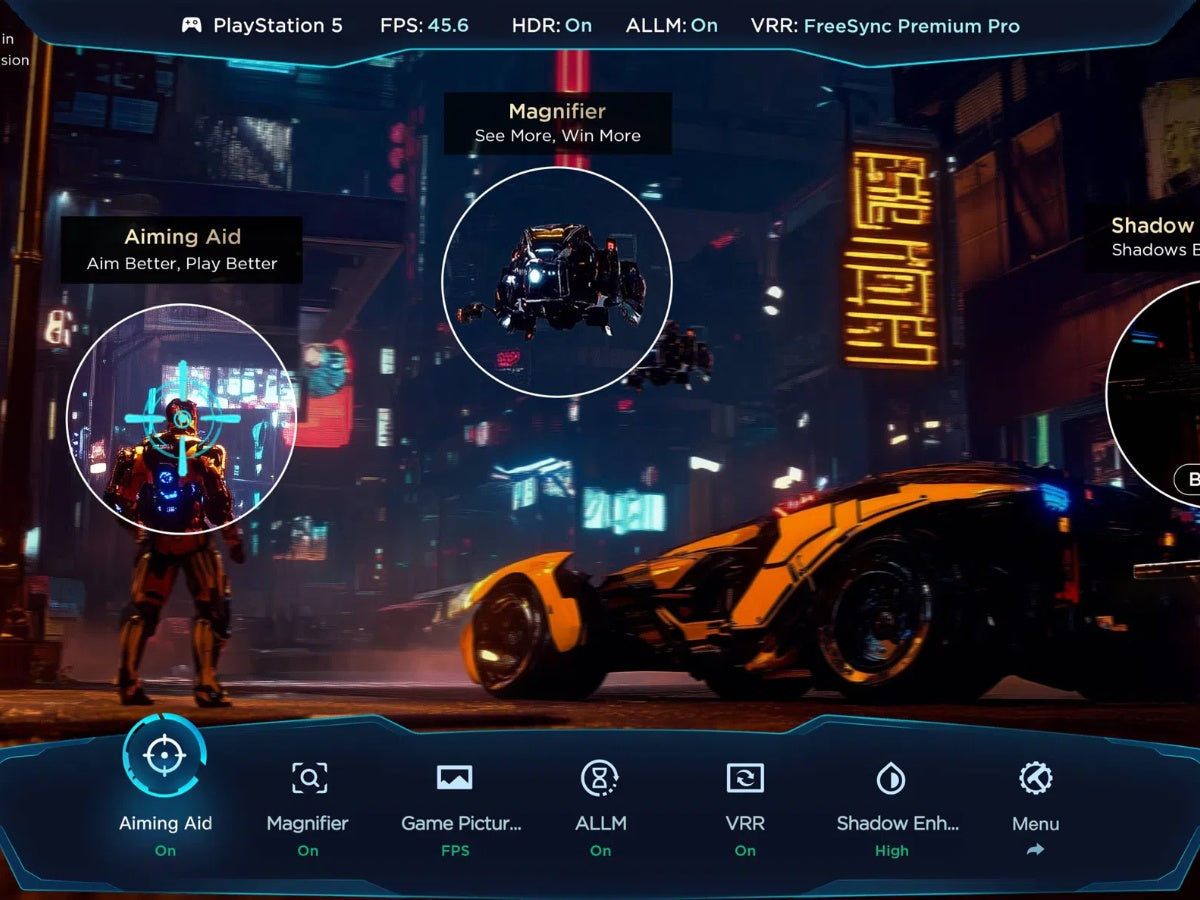Click the PlayStation 5 source text
1200x900 pixels.
click(278, 25)
